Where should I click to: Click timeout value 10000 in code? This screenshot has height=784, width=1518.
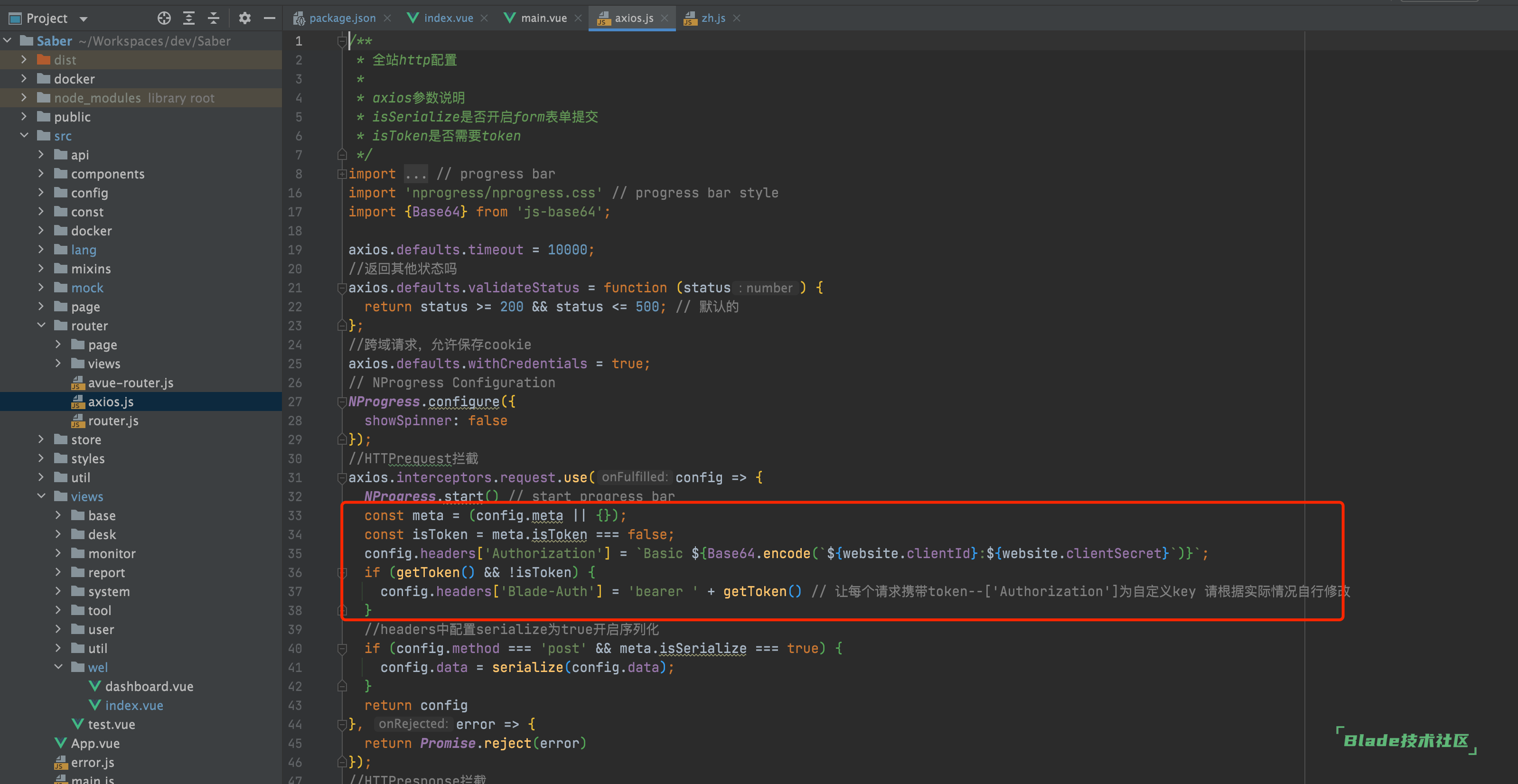(x=567, y=250)
